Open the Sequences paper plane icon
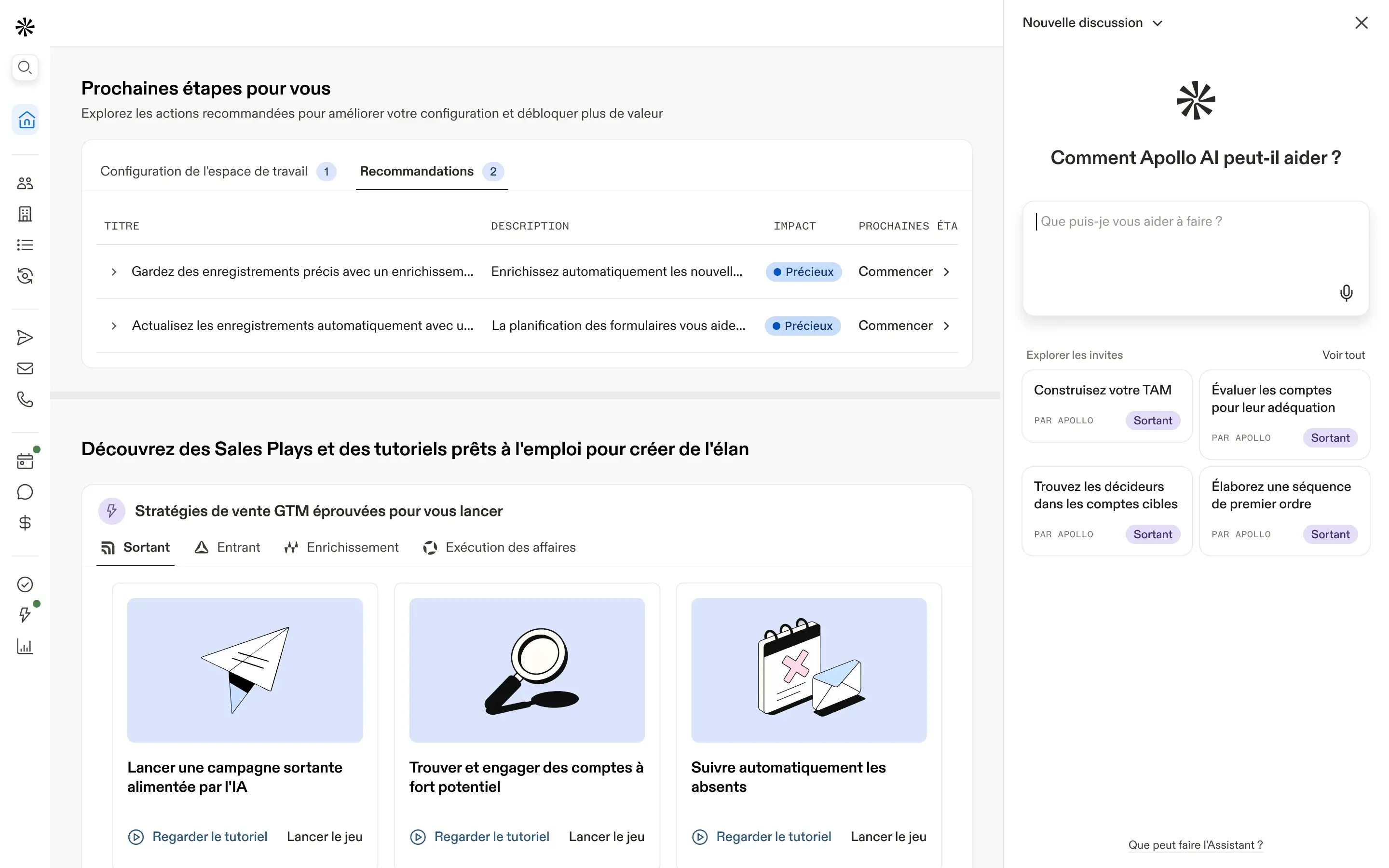 pyautogui.click(x=25, y=338)
